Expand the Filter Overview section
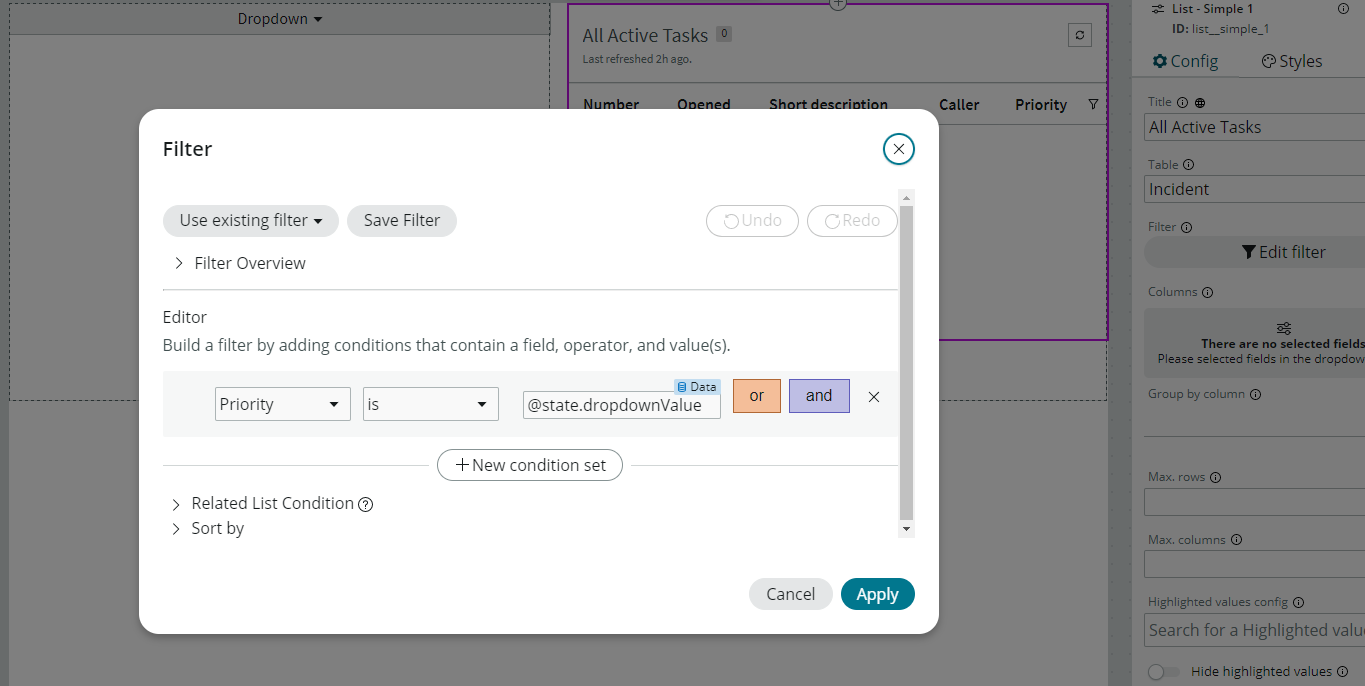This screenshot has width=1365, height=686. [x=240, y=263]
